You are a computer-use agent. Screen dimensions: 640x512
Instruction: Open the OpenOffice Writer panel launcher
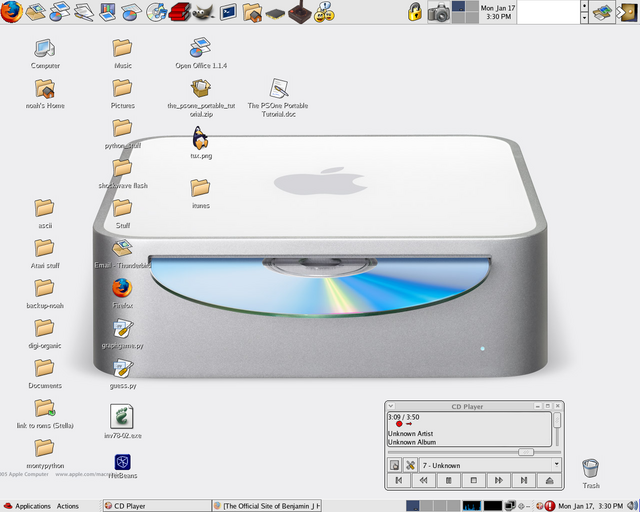tap(84, 12)
